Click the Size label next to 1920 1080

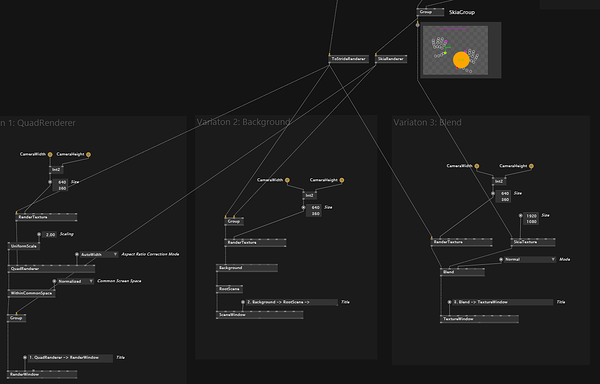tap(545, 216)
